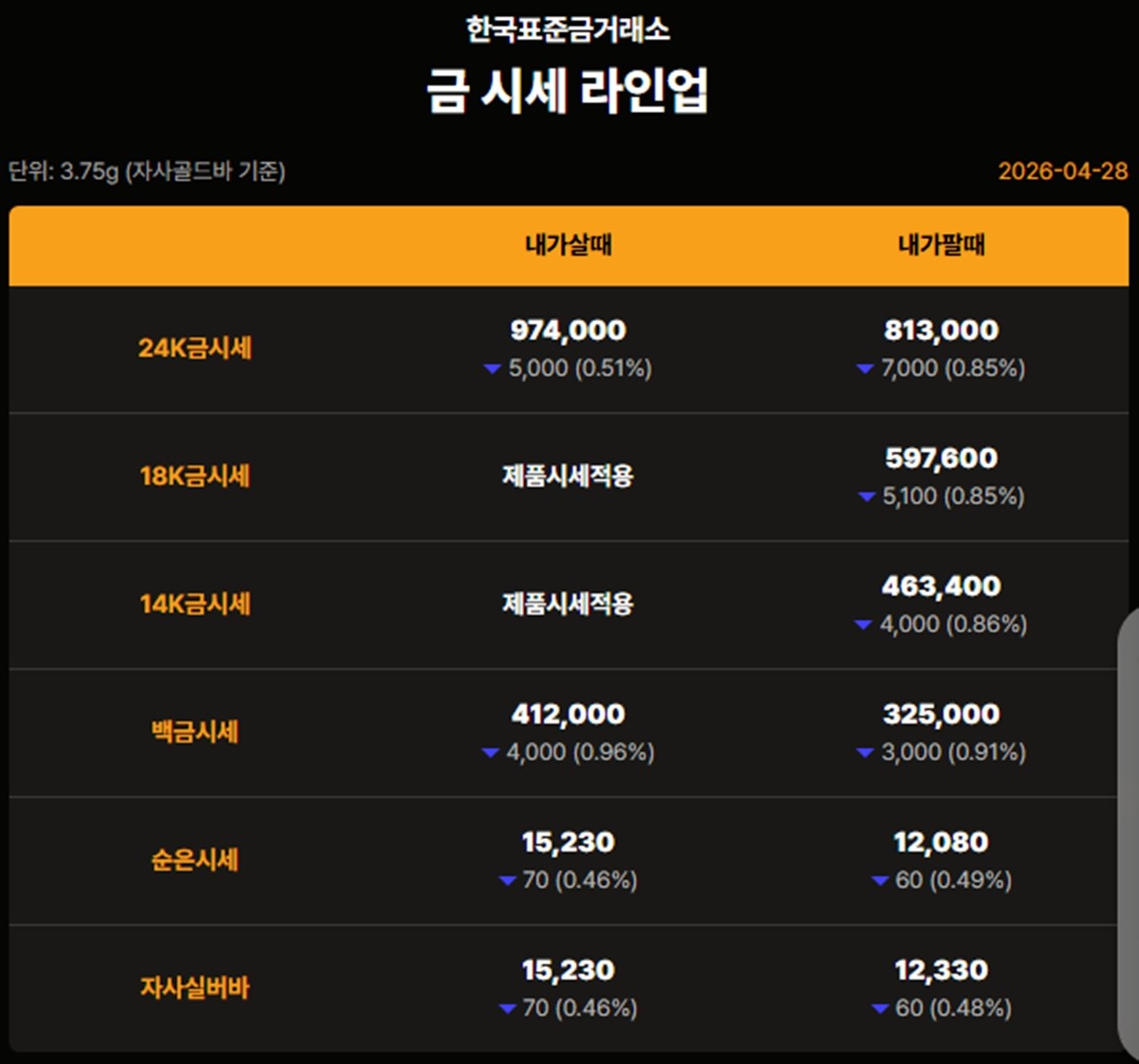
Task: Click 제품시세적용 in the 18K row
Action: pos(568,476)
